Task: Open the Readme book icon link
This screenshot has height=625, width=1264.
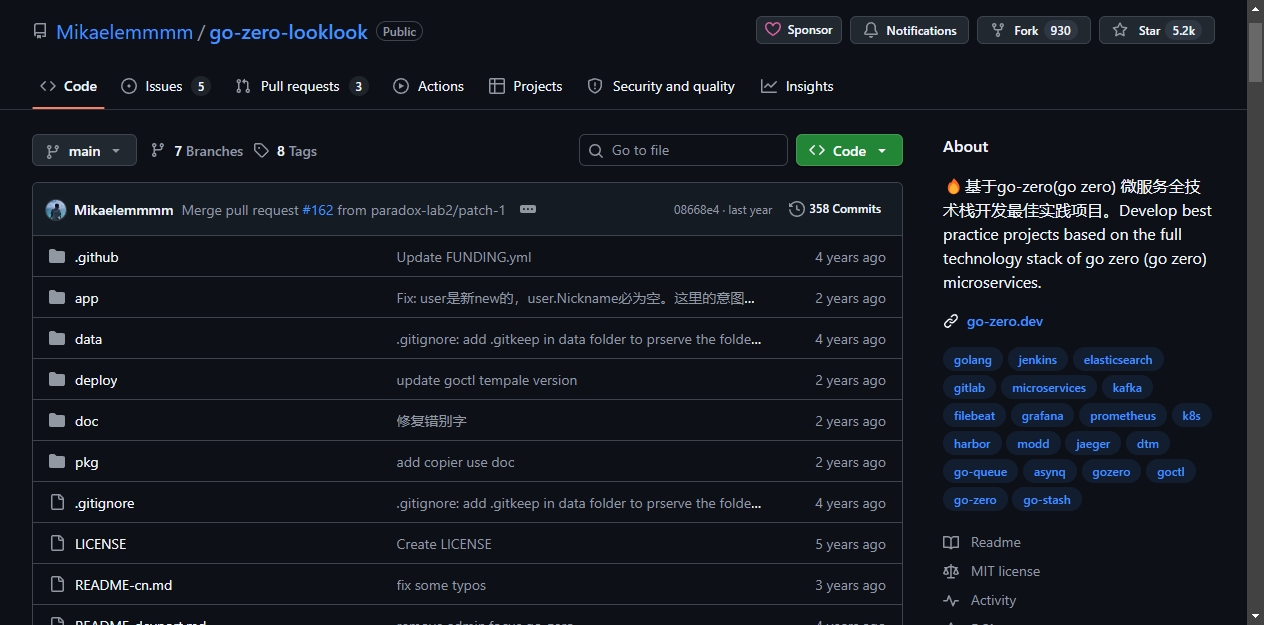Action: [x=951, y=542]
